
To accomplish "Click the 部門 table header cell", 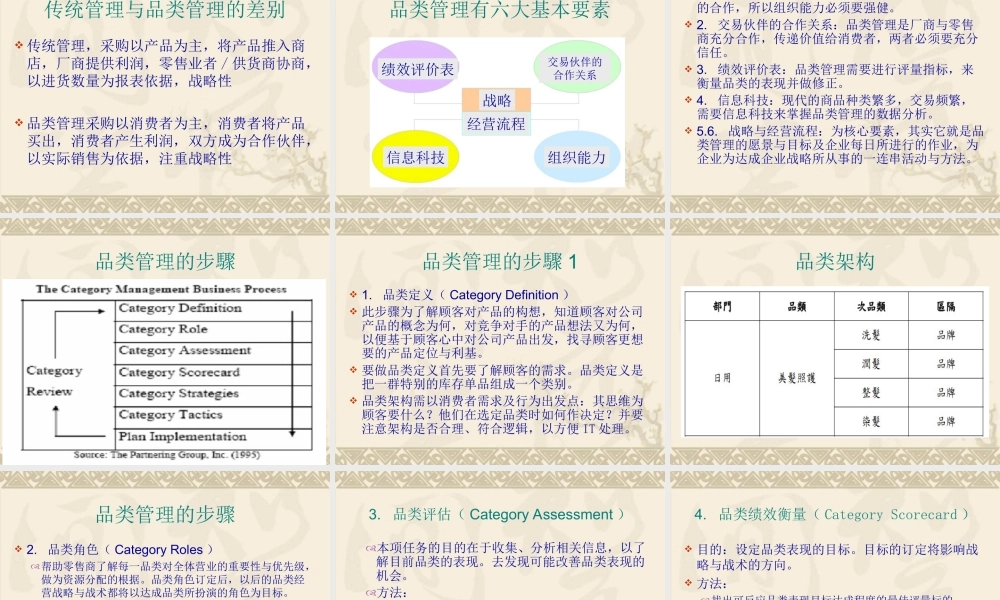I will (722, 307).
